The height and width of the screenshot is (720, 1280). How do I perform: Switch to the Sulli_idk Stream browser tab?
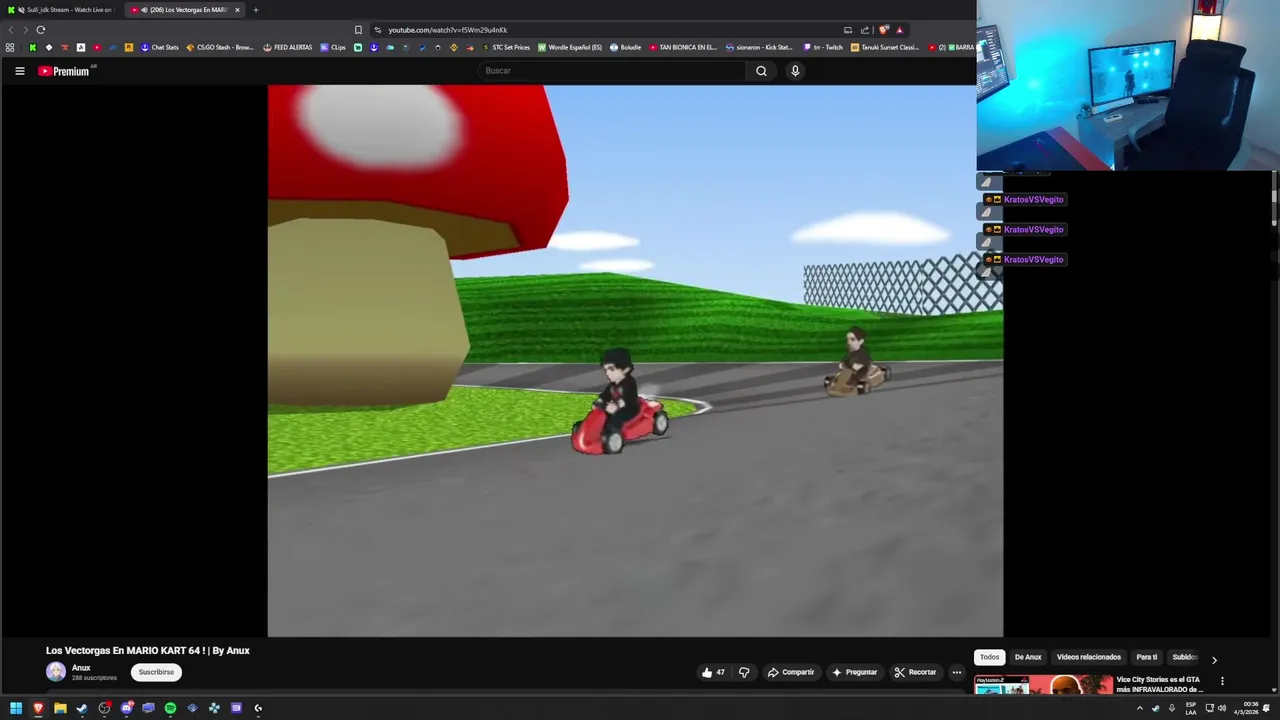[60, 10]
